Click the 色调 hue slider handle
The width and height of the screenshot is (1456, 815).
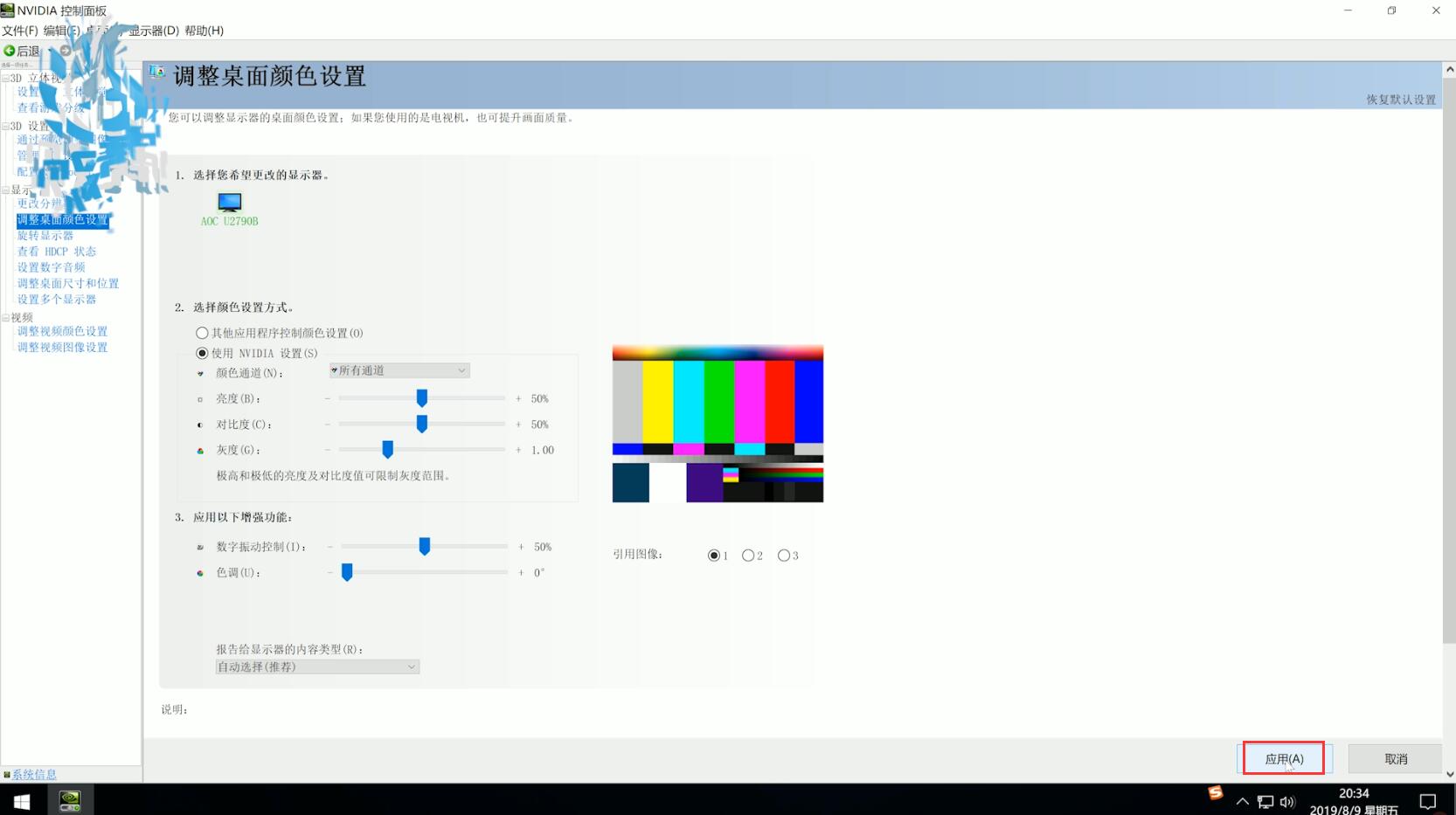coord(347,572)
